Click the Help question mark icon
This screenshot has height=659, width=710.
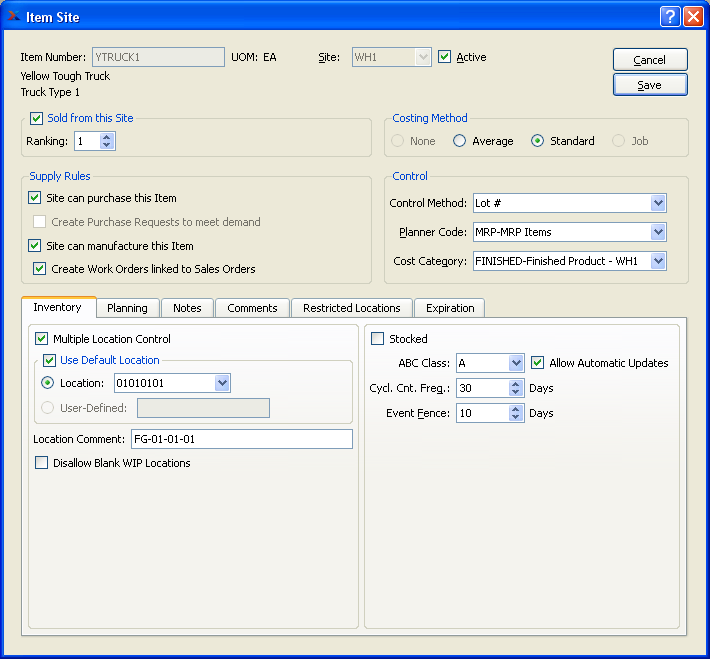point(670,16)
